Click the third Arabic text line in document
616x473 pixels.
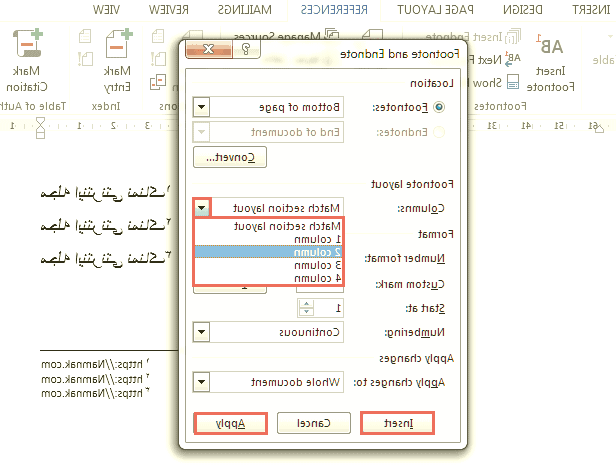105,258
